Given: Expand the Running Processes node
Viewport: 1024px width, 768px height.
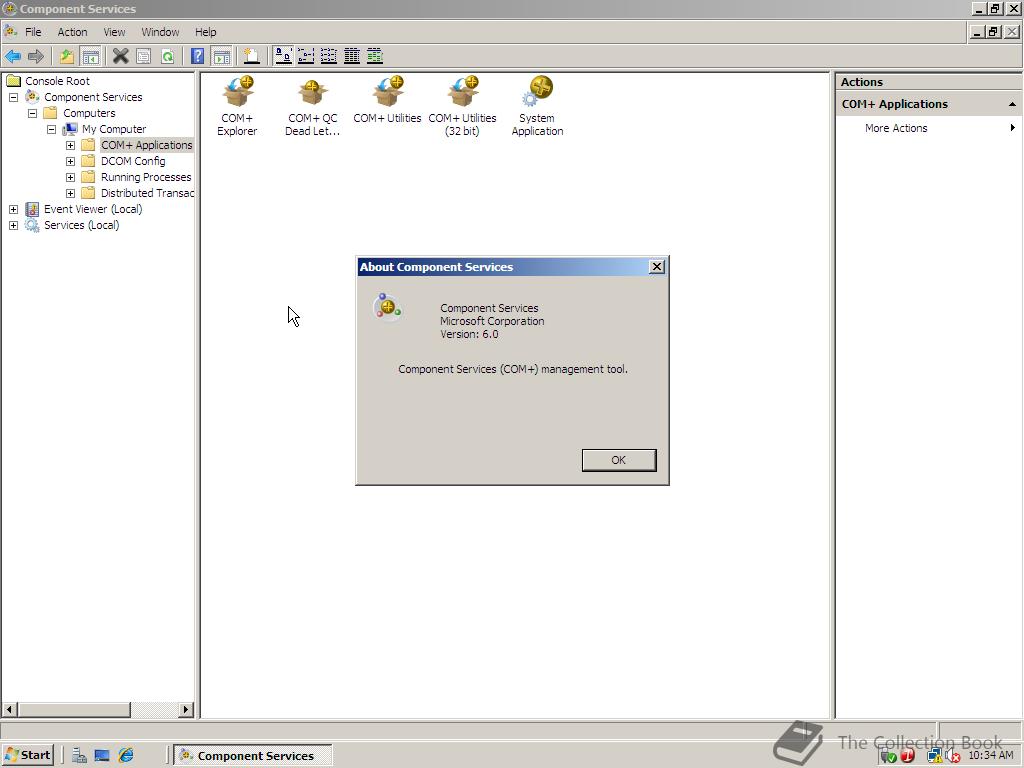Looking at the screenshot, I should [x=71, y=177].
